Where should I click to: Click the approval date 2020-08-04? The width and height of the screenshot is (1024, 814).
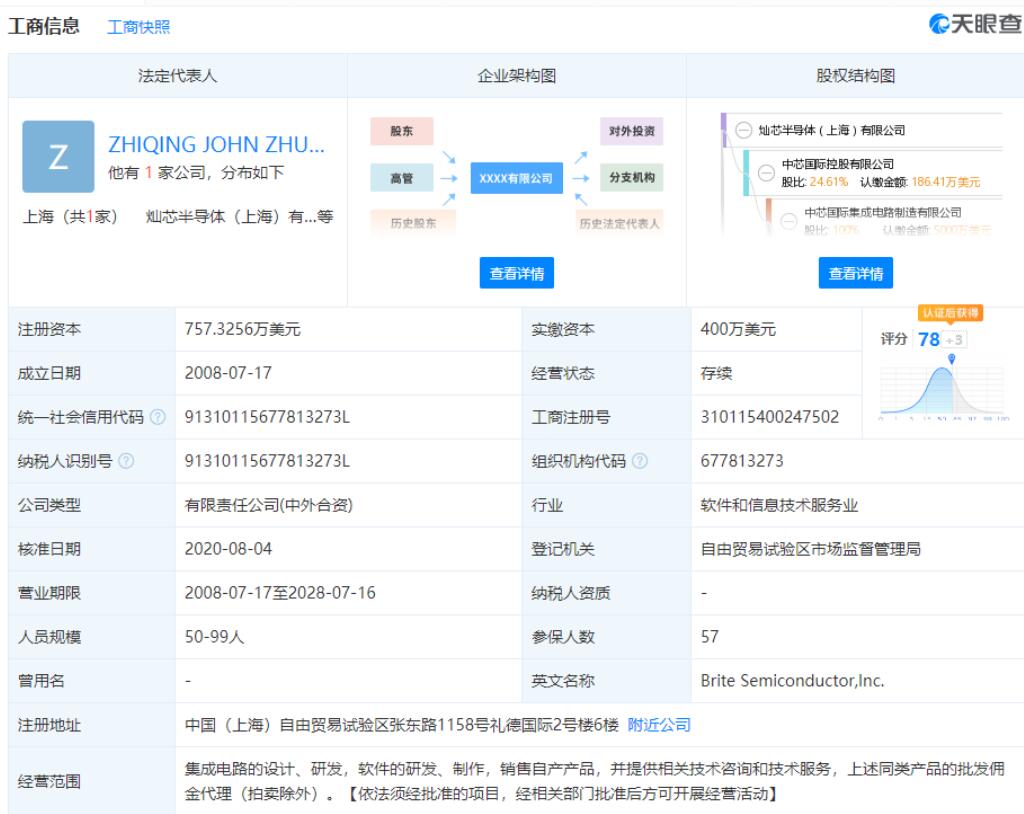click(228, 549)
